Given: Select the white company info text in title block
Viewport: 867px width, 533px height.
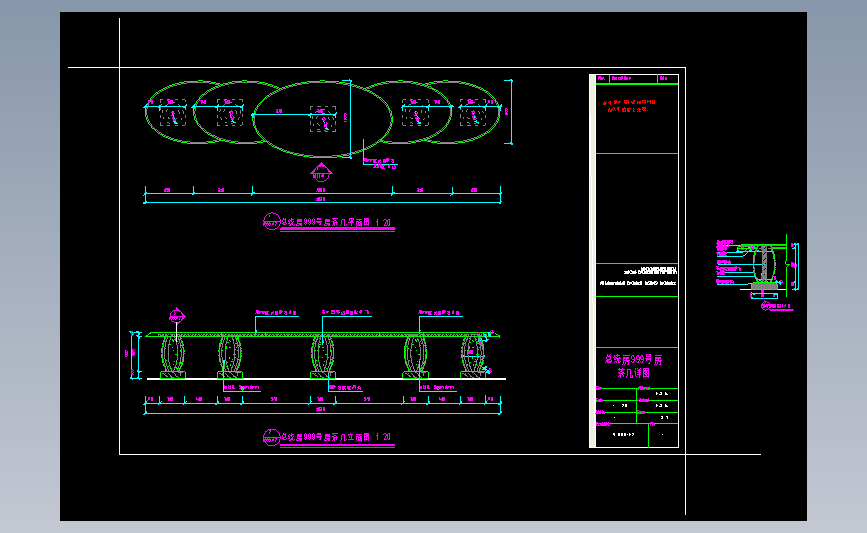Looking at the screenshot, I should [639, 276].
